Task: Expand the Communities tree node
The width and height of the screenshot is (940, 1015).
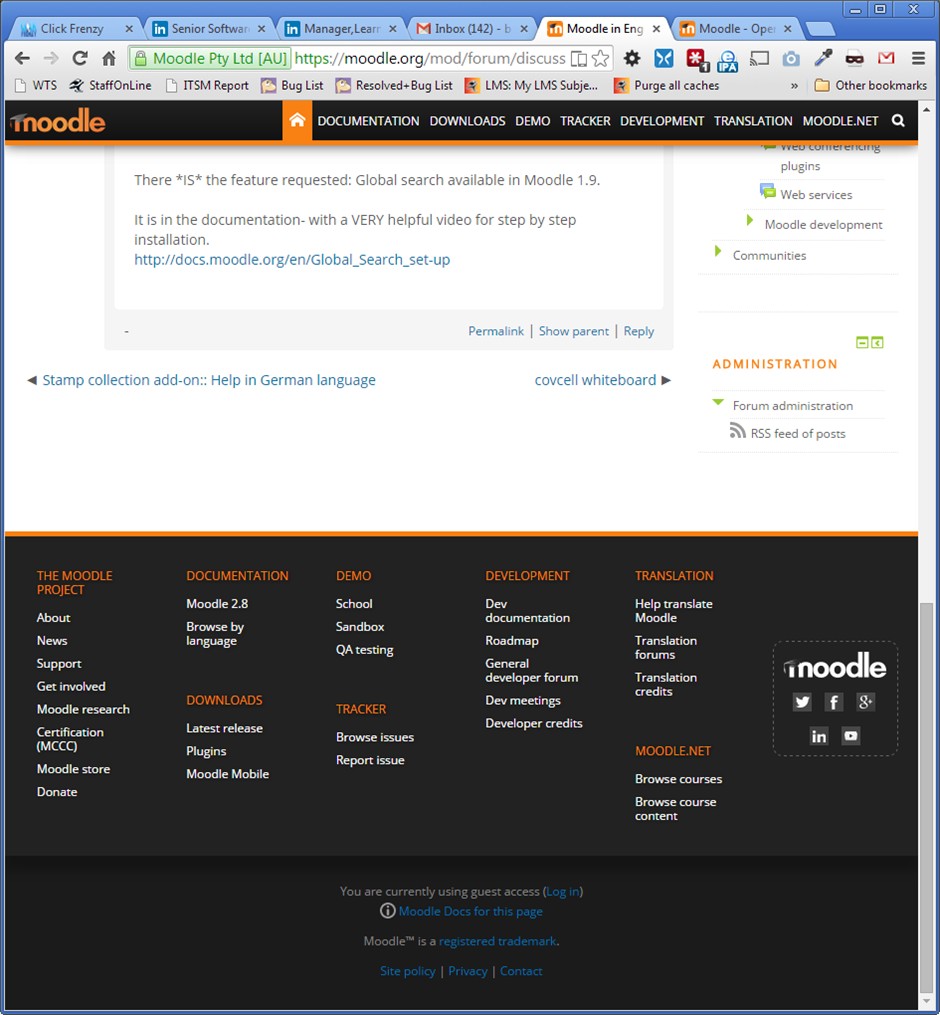Action: pos(717,251)
